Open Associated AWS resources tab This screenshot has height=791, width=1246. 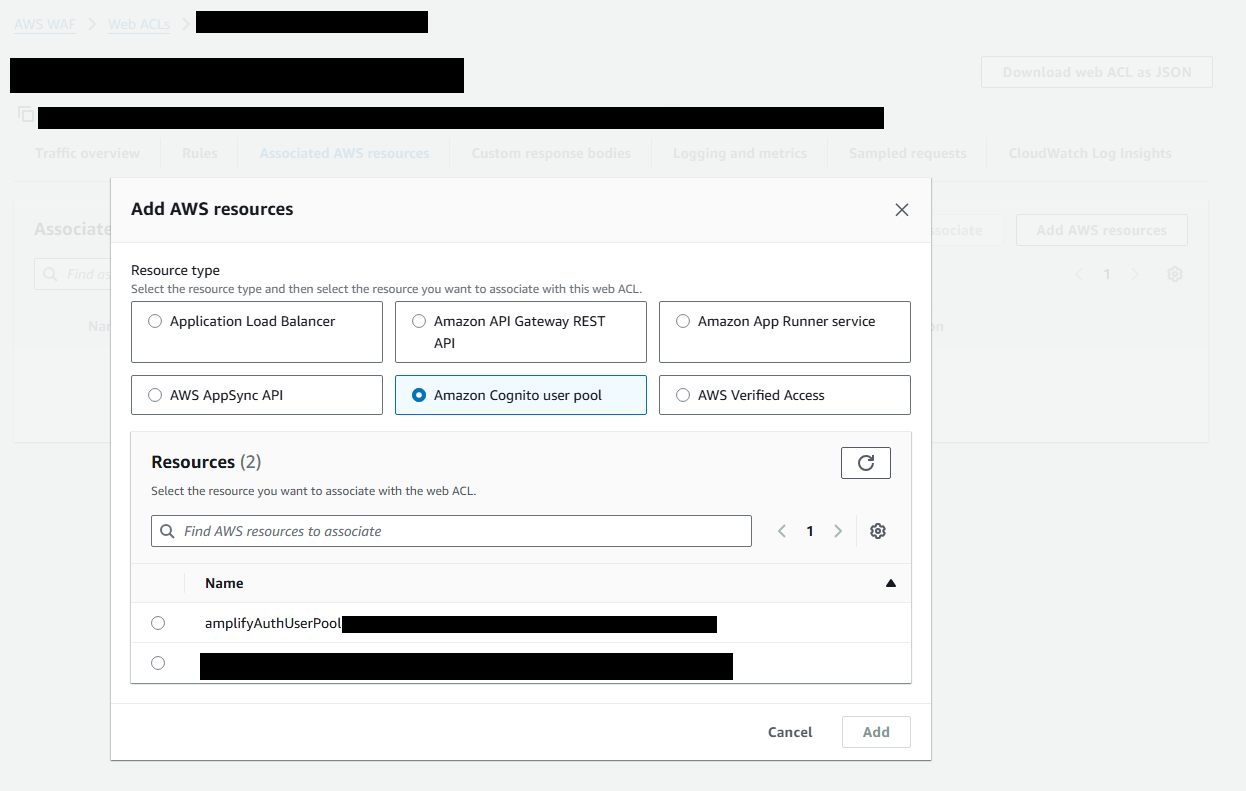[344, 153]
